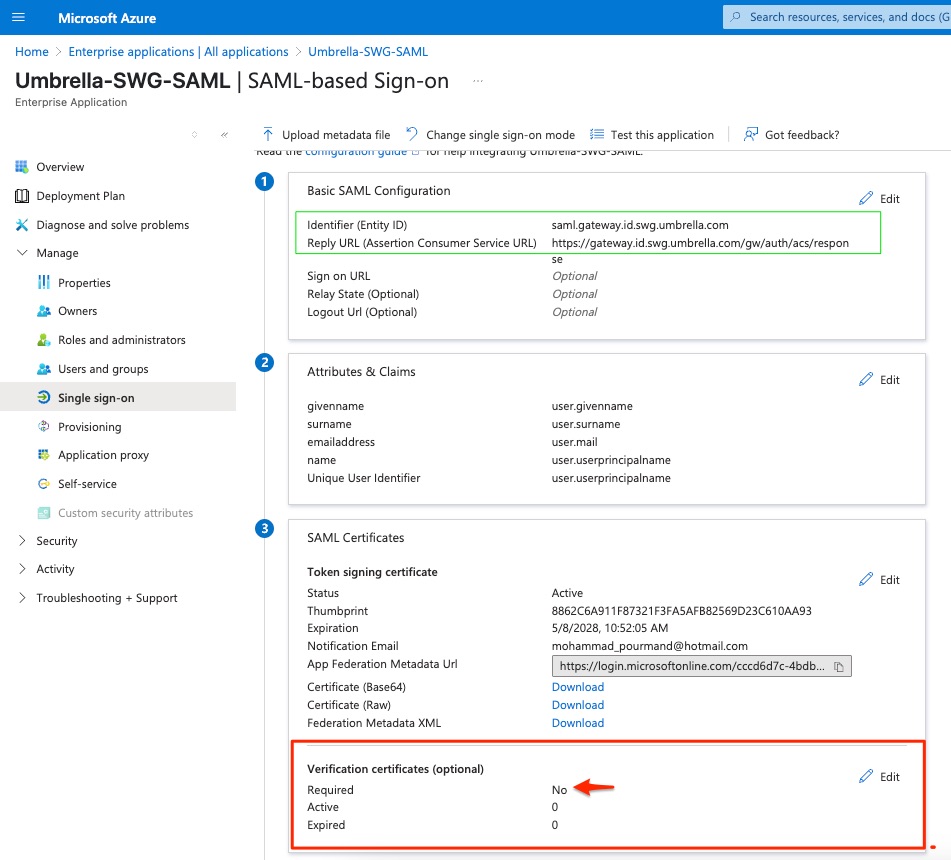This screenshot has width=951, height=860.
Task: Click the Test this application list icon
Action: [597, 134]
